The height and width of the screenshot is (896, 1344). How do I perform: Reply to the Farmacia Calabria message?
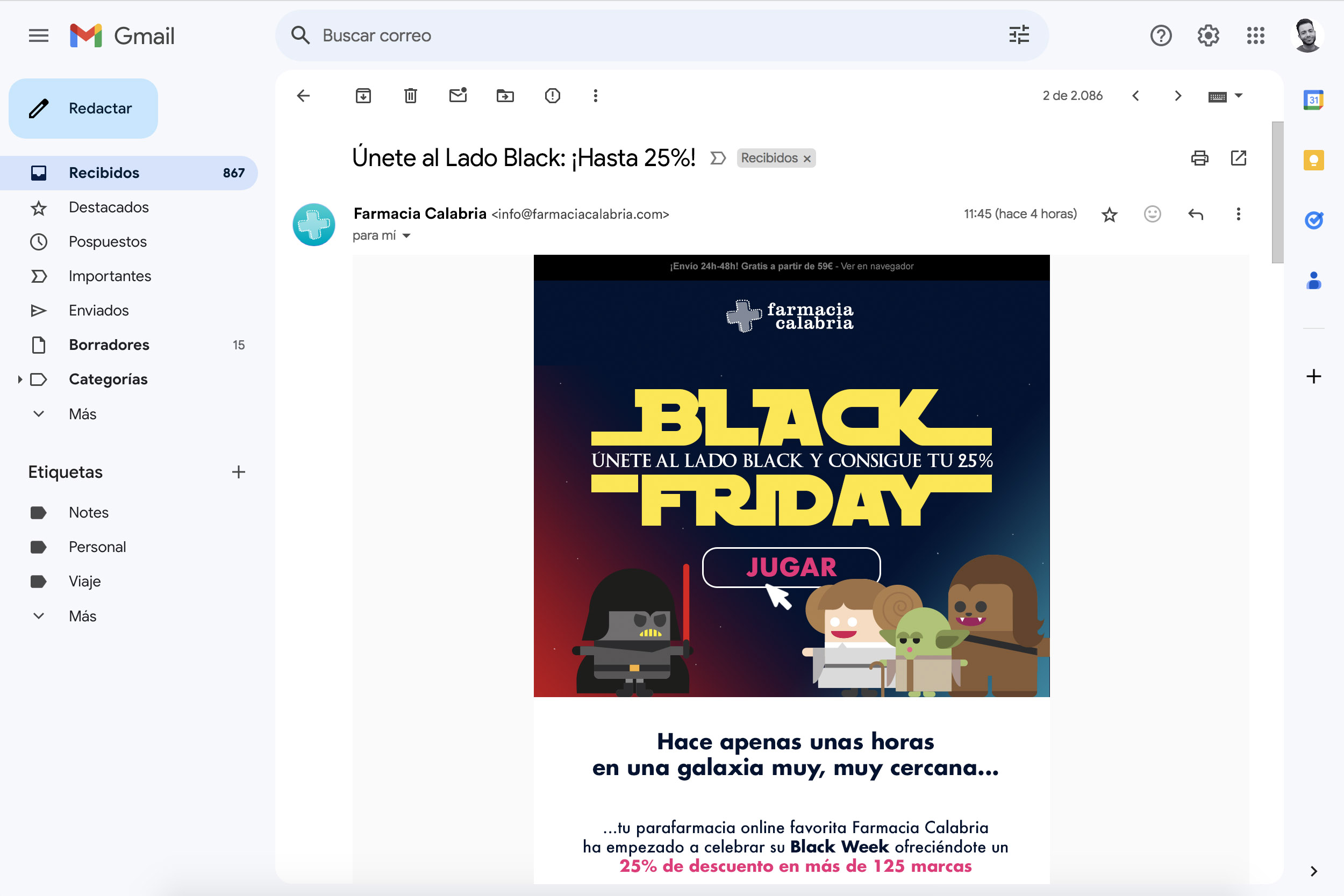(1196, 214)
